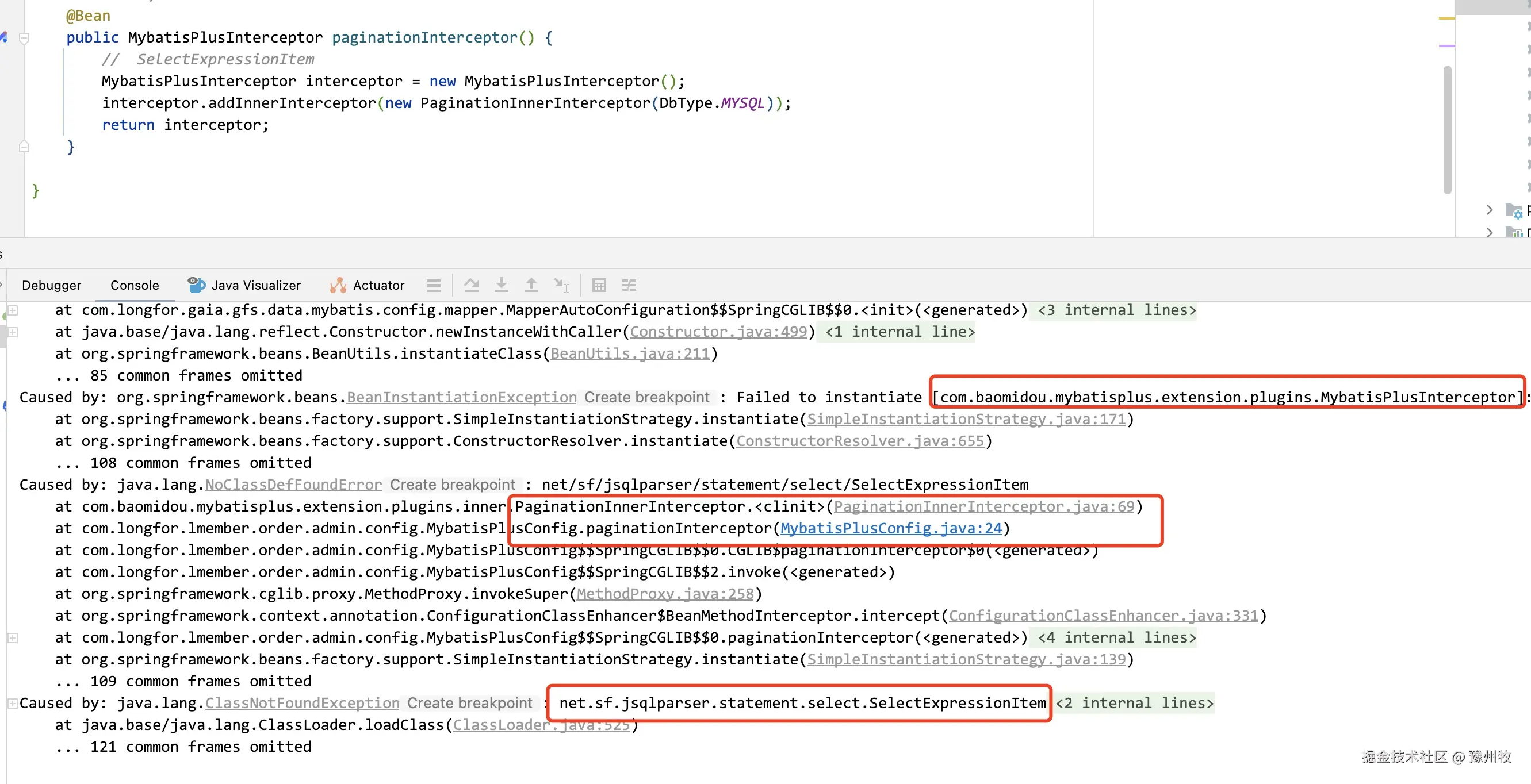Click the Trace Current Stream Chain icon

click(x=629, y=285)
